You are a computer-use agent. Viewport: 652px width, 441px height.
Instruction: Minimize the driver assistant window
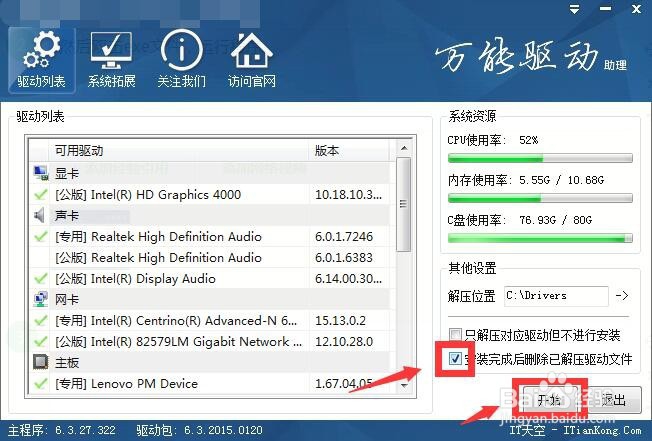click(605, 9)
